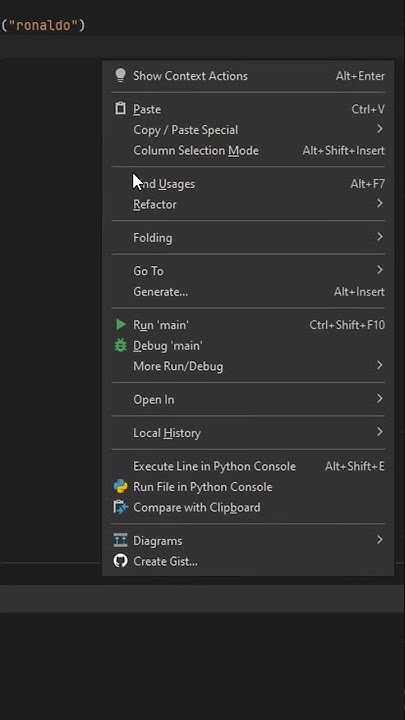This screenshot has width=405, height=720.
Task: Click the "ronaldo" string in the editor
Action: pyautogui.click(x=44, y=25)
